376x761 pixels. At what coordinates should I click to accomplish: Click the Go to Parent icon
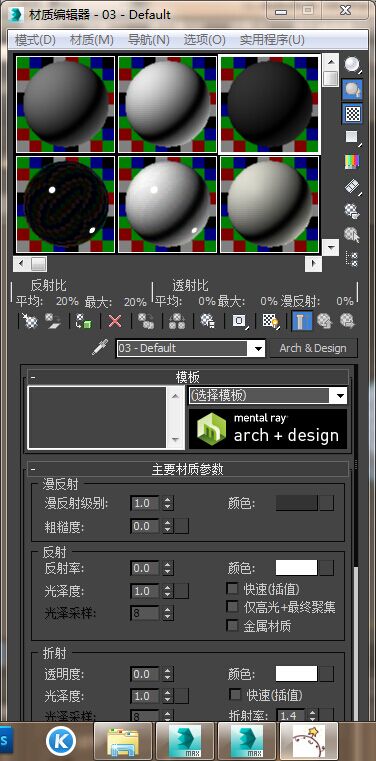(x=325, y=321)
